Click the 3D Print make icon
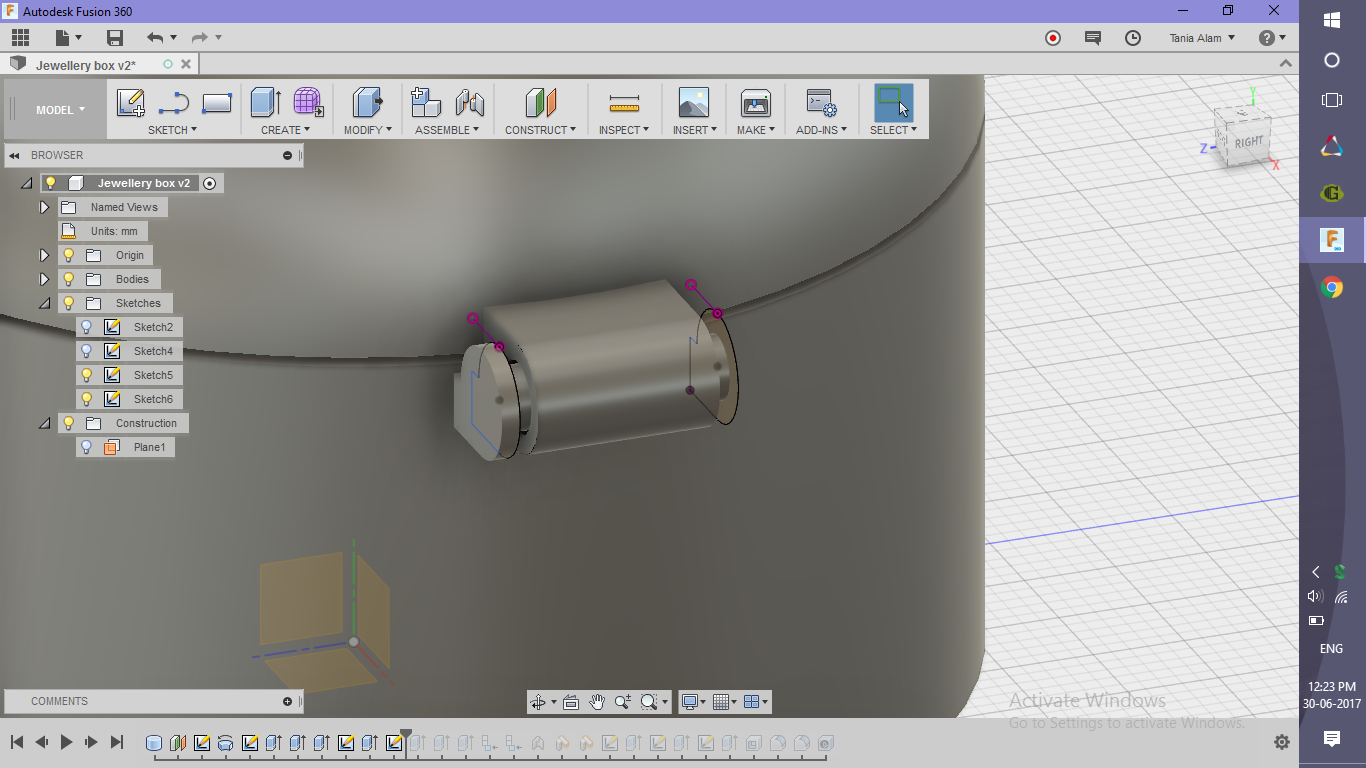Screen dimensions: 1366x768 coord(755,103)
